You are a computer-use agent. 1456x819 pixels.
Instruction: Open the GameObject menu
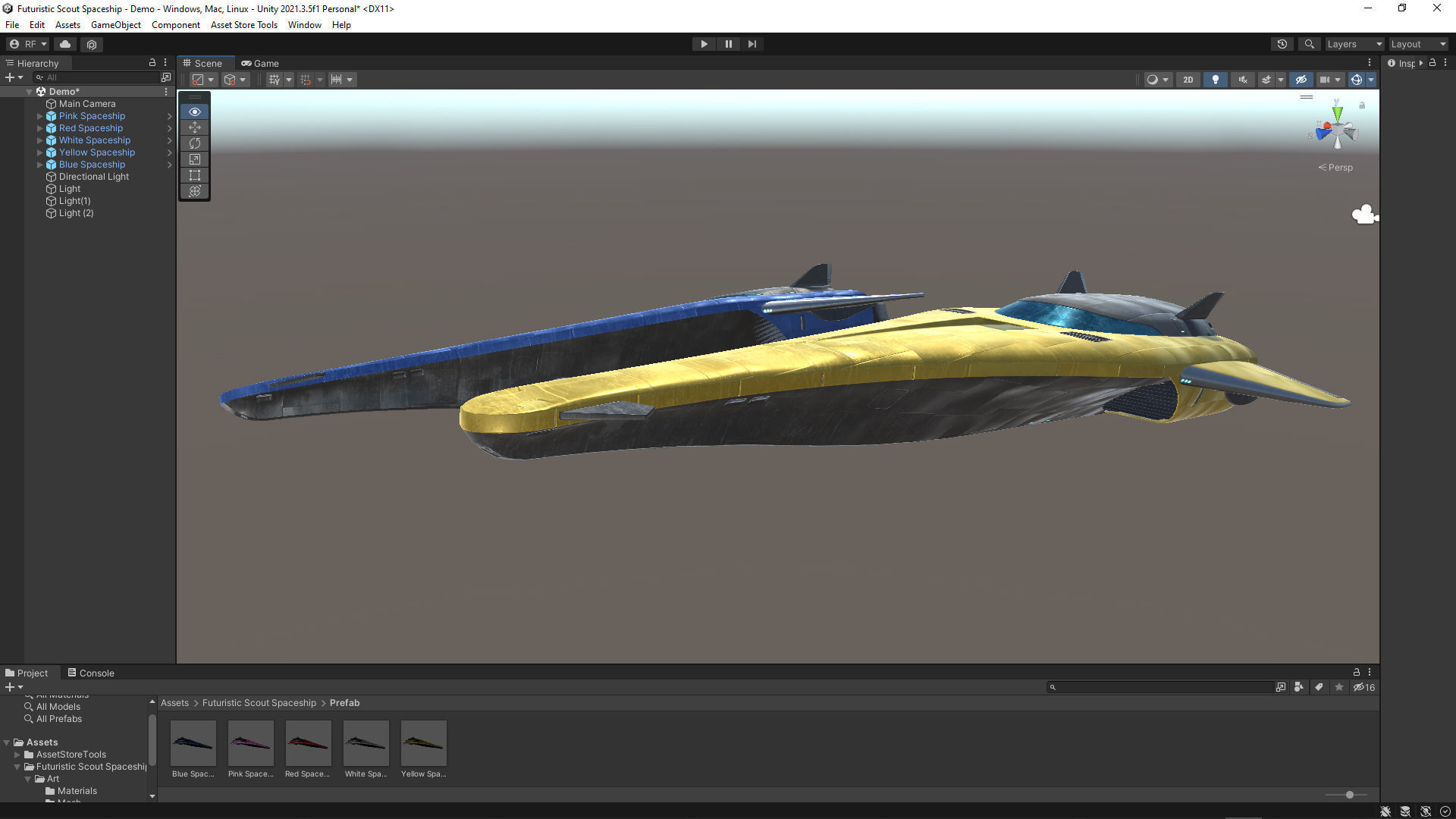coord(116,25)
